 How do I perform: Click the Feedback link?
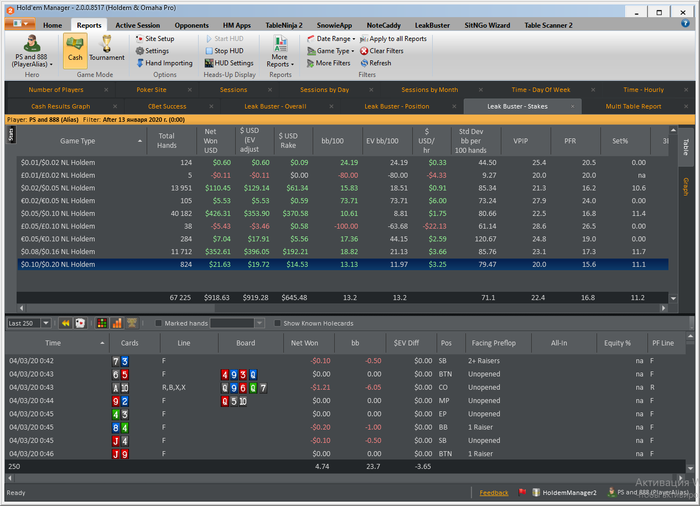coord(494,493)
